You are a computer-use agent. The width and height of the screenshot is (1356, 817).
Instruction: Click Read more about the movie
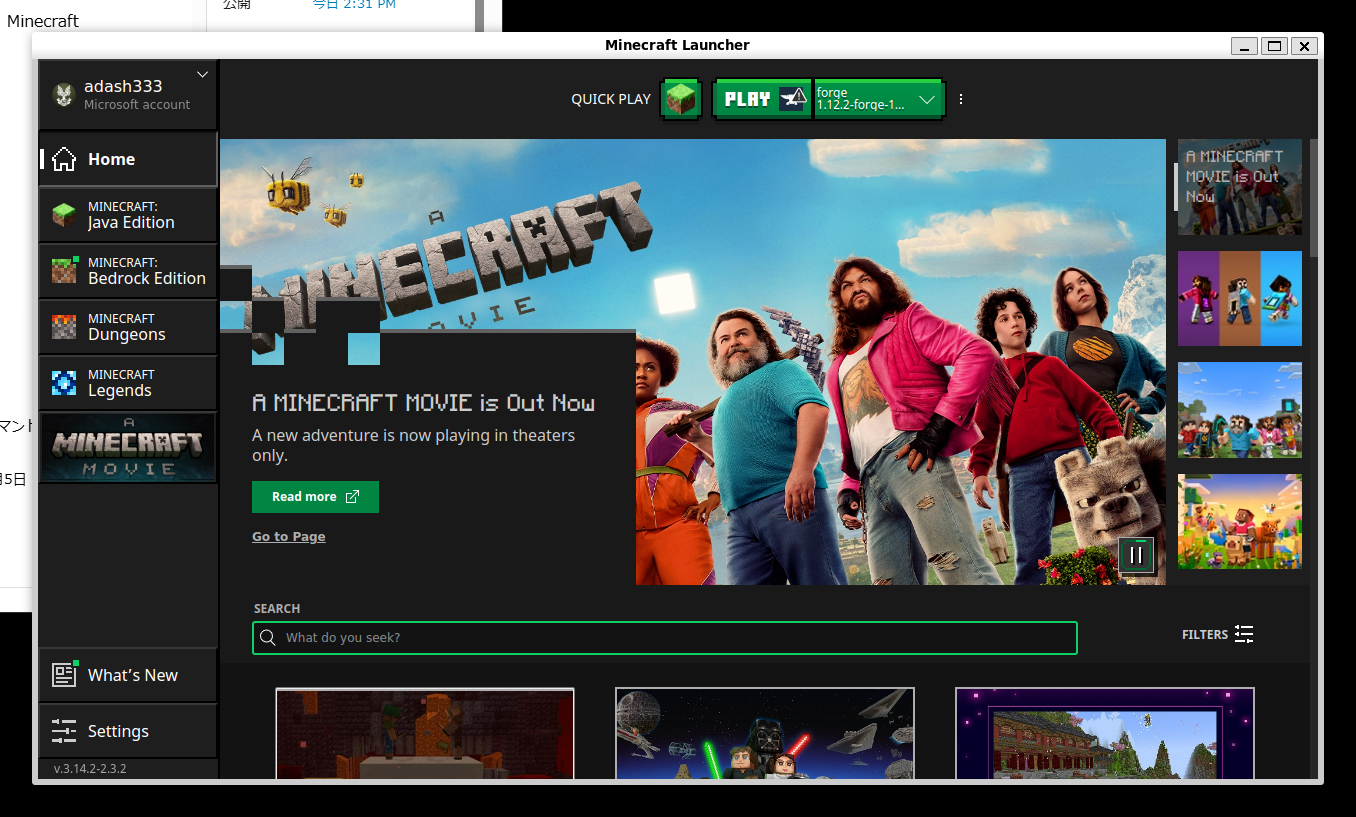[315, 497]
